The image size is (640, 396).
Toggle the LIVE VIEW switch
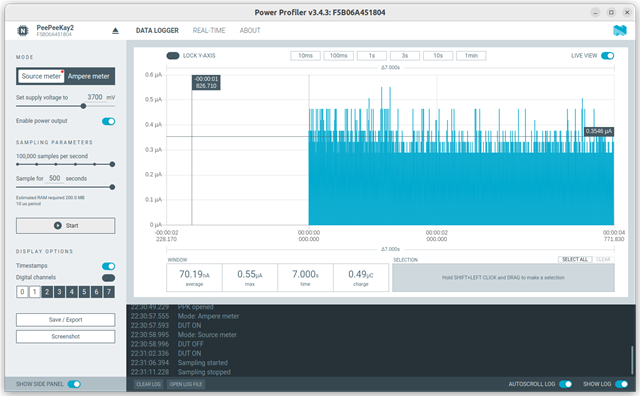pyautogui.click(x=608, y=56)
